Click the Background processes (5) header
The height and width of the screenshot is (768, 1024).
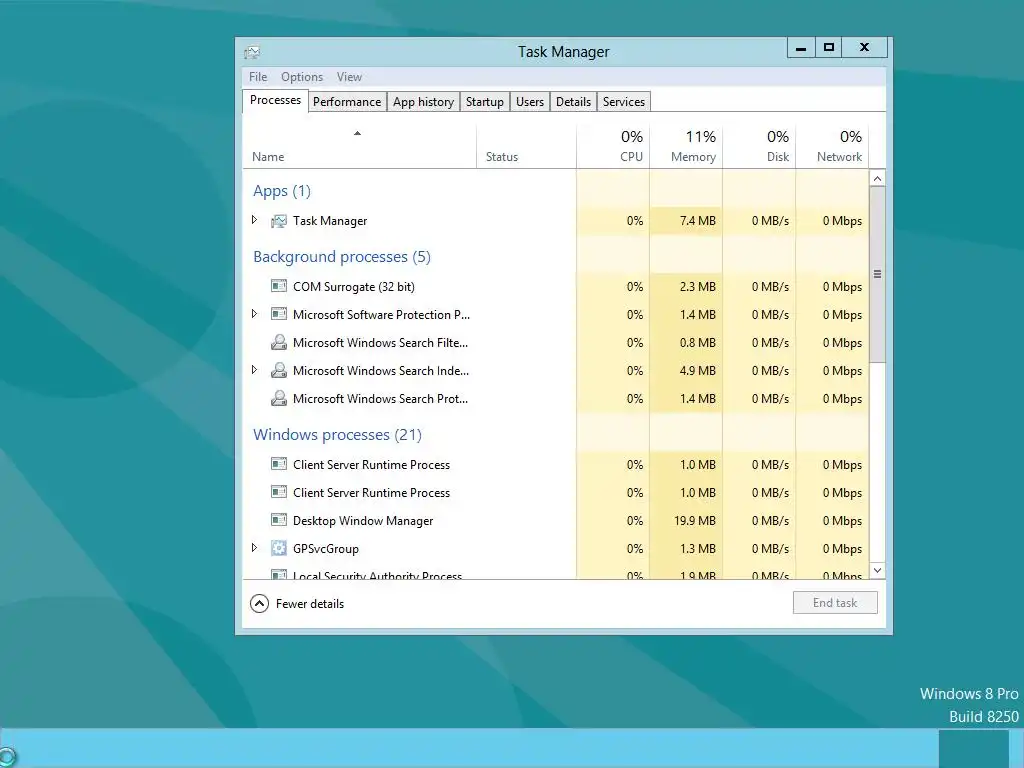(342, 257)
